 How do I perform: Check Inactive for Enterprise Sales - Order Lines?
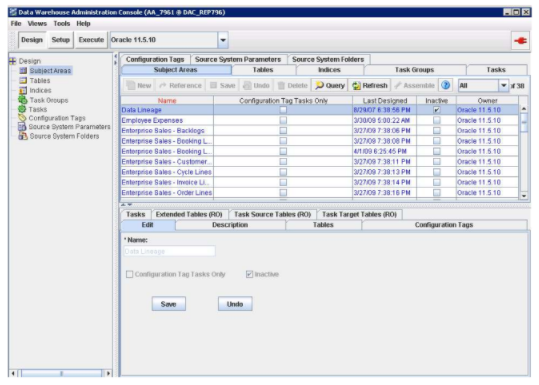pos(437,192)
